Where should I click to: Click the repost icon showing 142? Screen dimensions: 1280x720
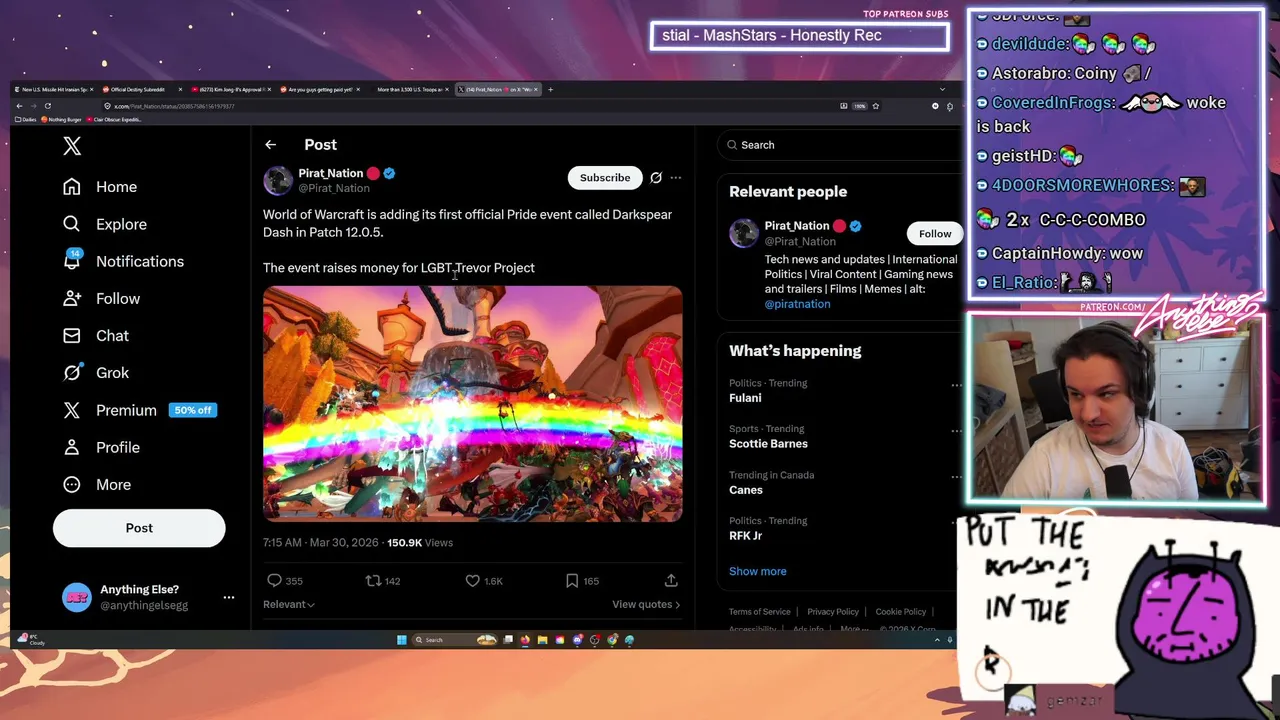coord(373,580)
